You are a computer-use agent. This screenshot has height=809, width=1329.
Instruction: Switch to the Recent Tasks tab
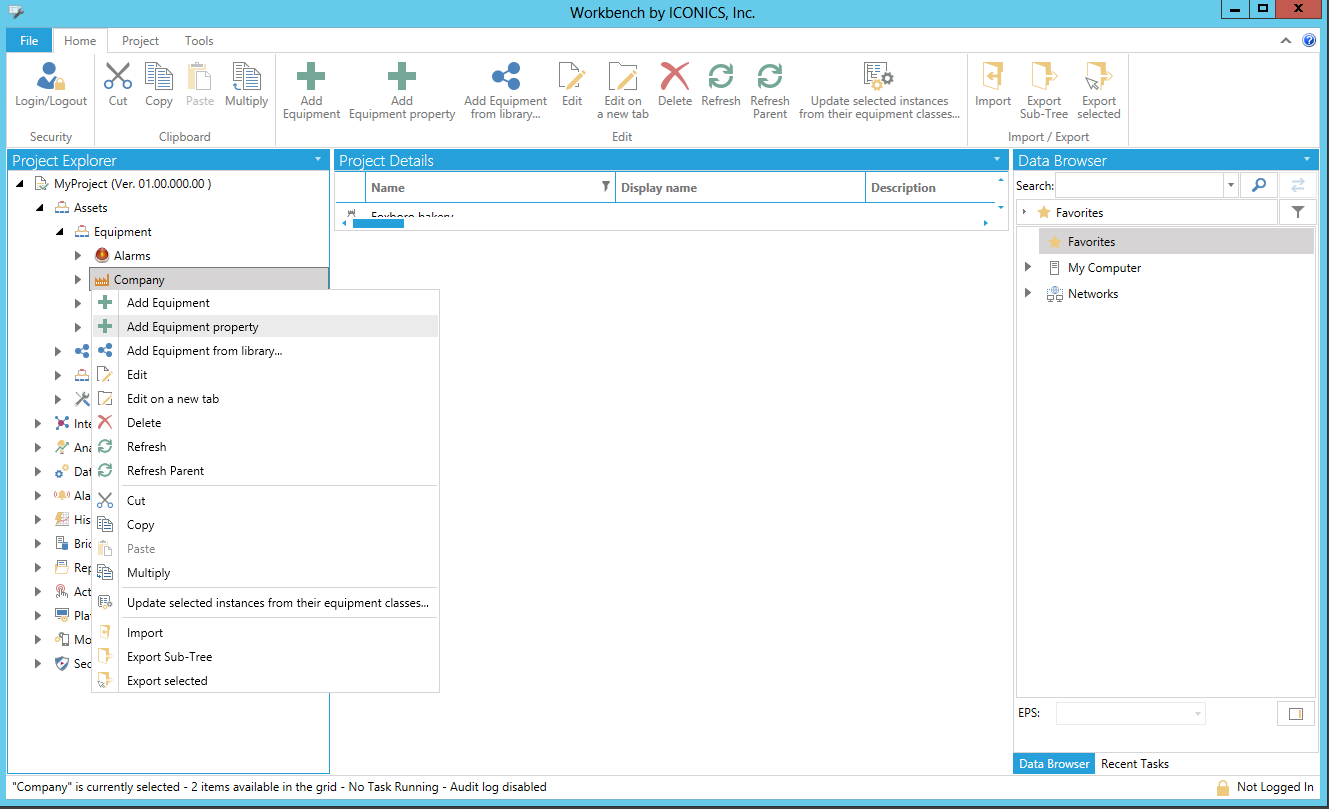[x=1134, y=764]
